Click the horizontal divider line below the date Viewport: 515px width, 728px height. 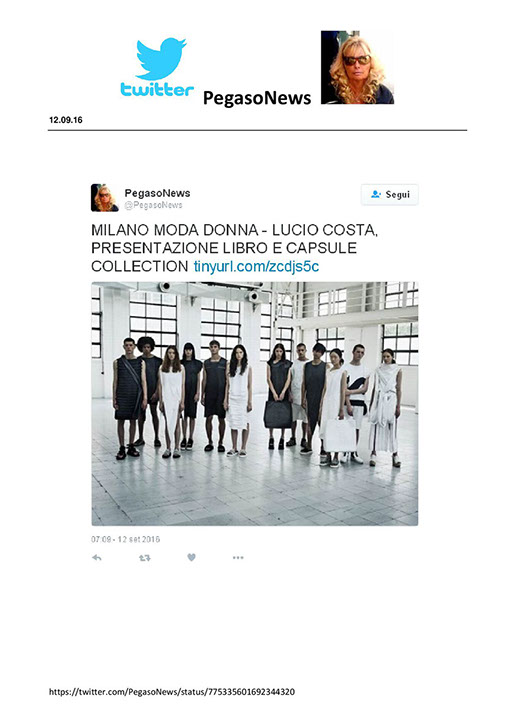pos(257,130)
